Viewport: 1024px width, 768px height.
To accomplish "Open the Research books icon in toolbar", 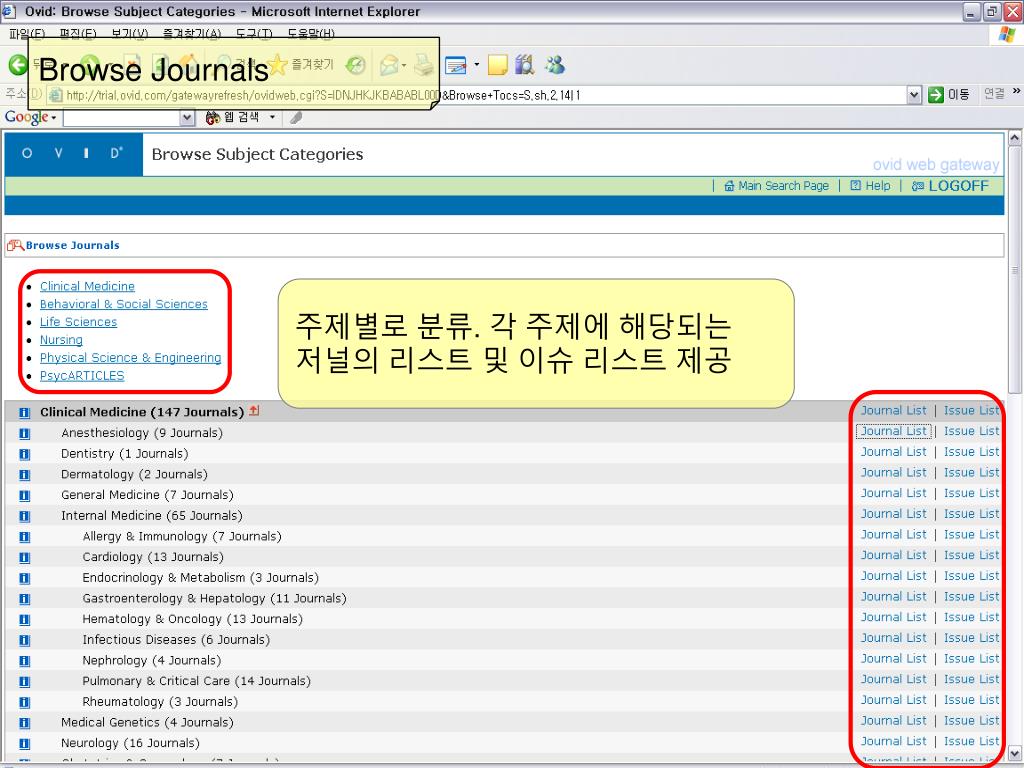I will 524,65.
